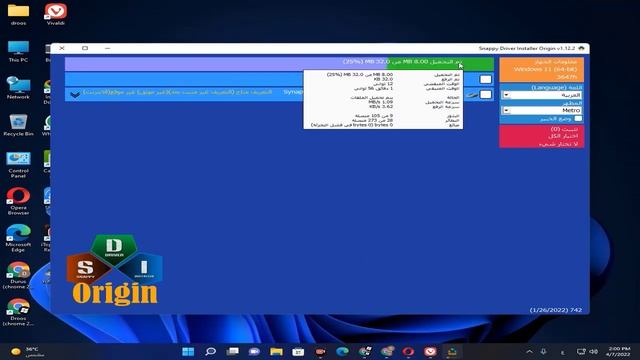Click the Snappy Driver Installer title bar icon
This screenshot has width=640, height=360.
click(582, 48)
